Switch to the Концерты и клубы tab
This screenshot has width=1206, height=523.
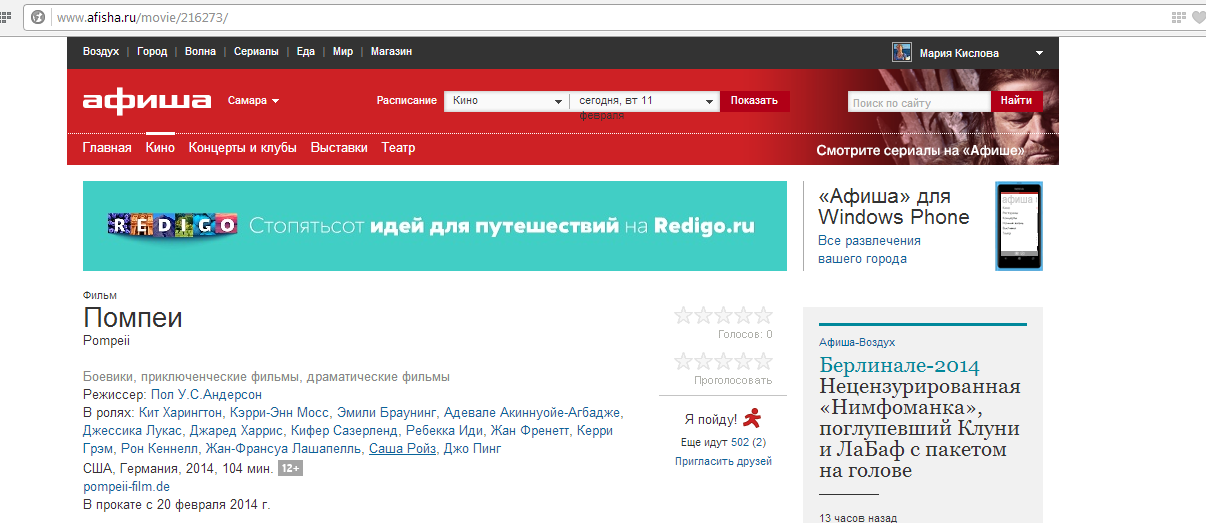click(x=243, y=148)
